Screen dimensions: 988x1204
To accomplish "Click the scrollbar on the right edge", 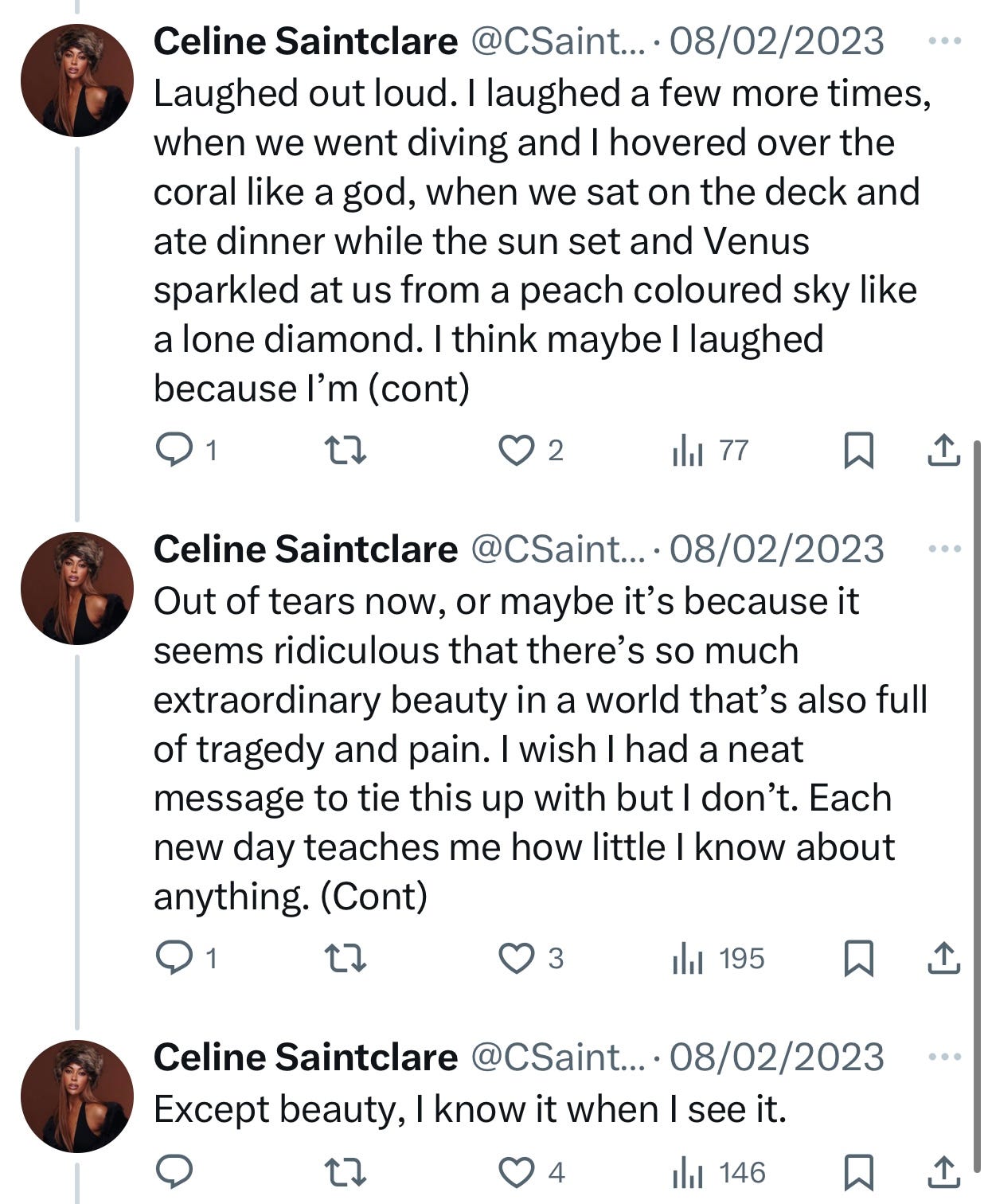I will click(x=978, y=796).
